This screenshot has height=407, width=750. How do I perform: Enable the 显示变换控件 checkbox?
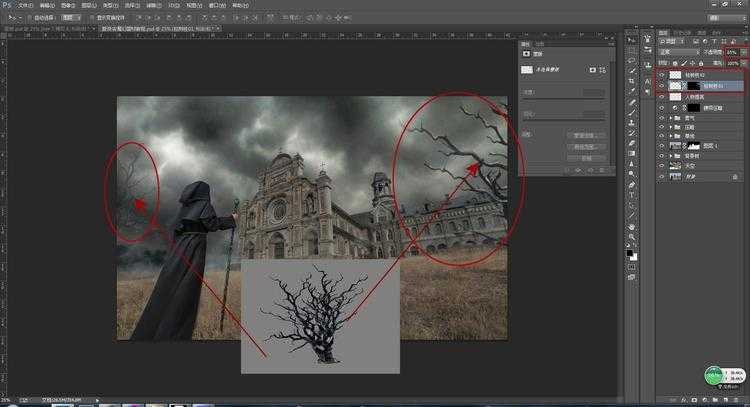(92, 17)
